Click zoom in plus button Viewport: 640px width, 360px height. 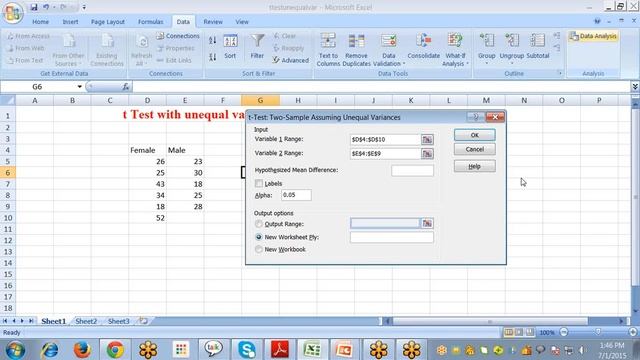633,332
